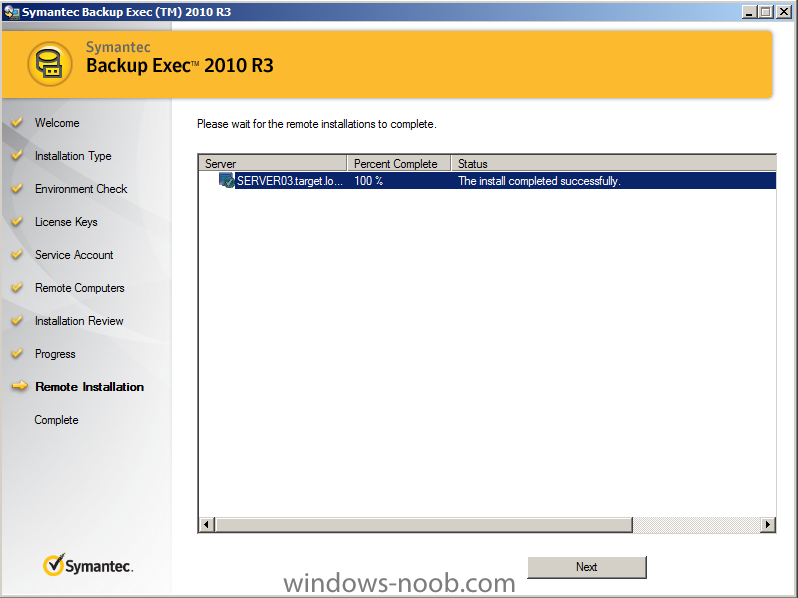Select the Installation Type step

73,156
